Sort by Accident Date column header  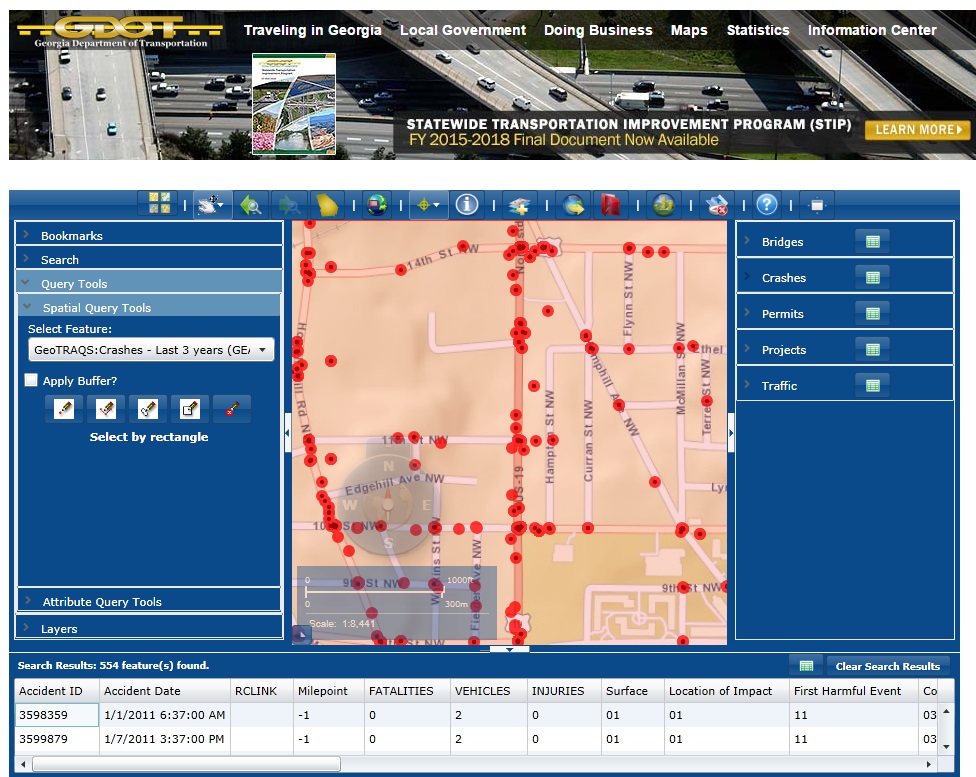164,690
